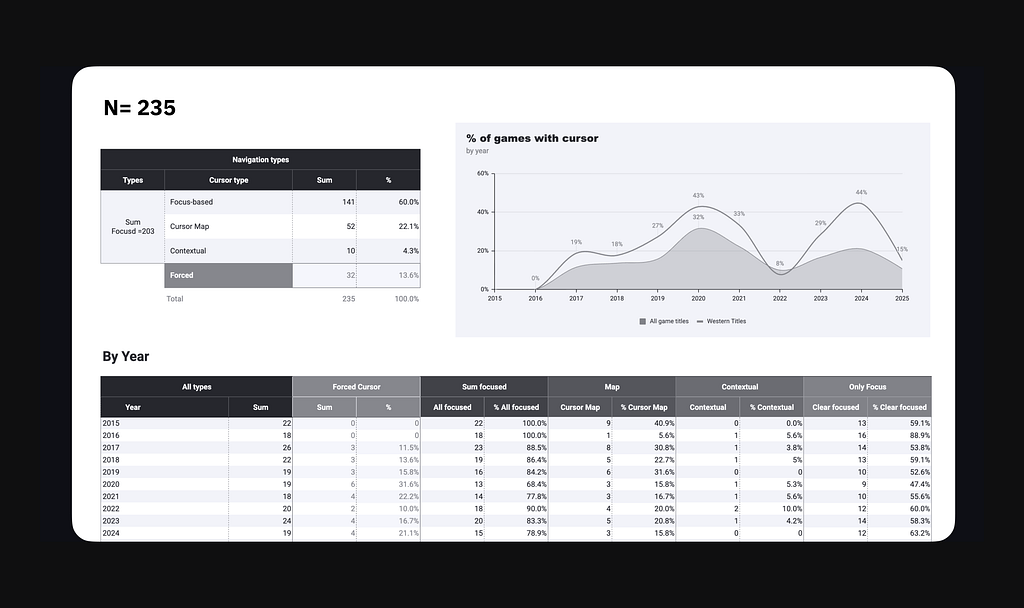Click the 15% data label on chart
The height and width of the screenshot is (608, 1024).
pyautogui.click(x=902, y=249)
